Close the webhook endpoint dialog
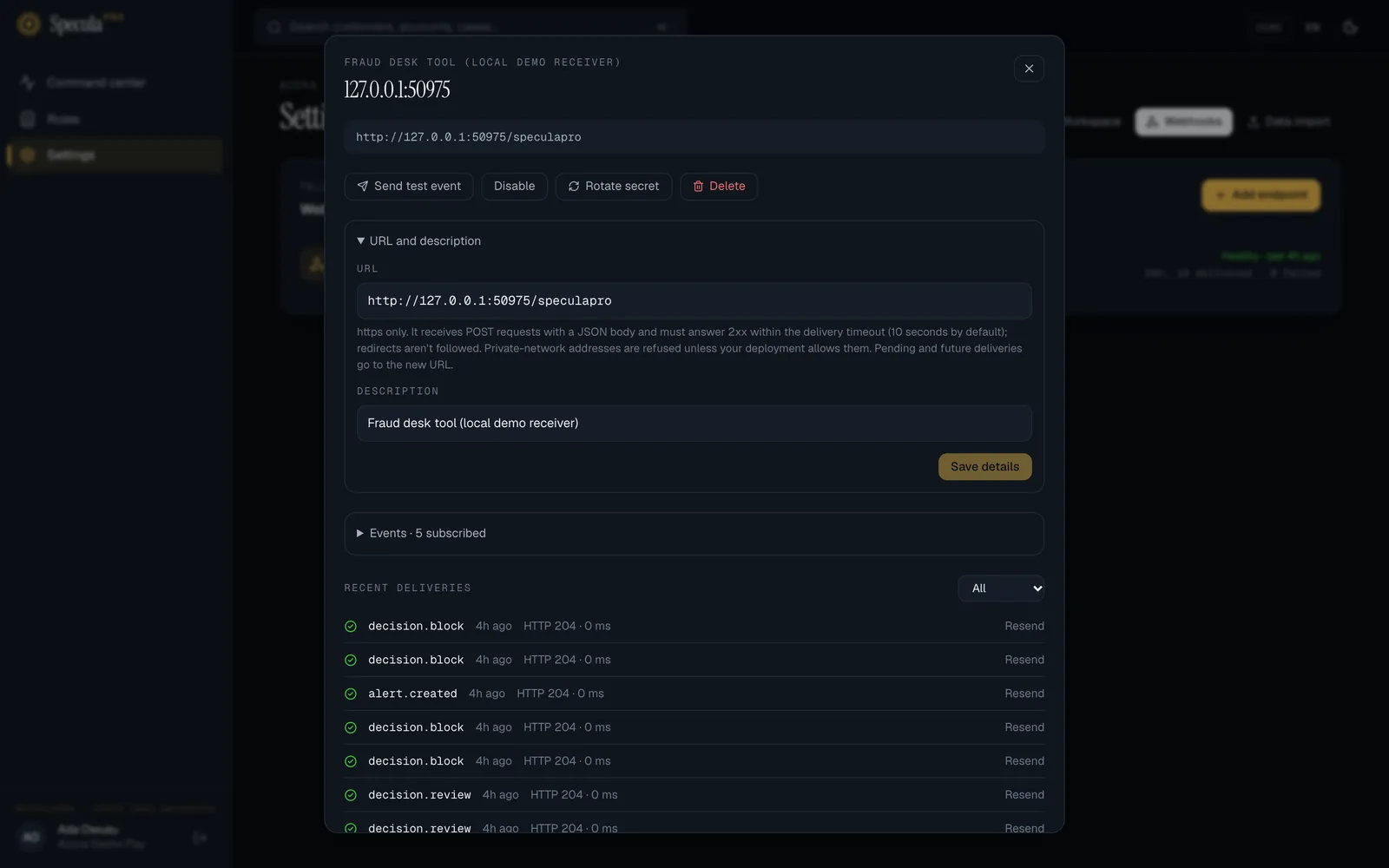1389x868 pixels. pos(1029,69)
